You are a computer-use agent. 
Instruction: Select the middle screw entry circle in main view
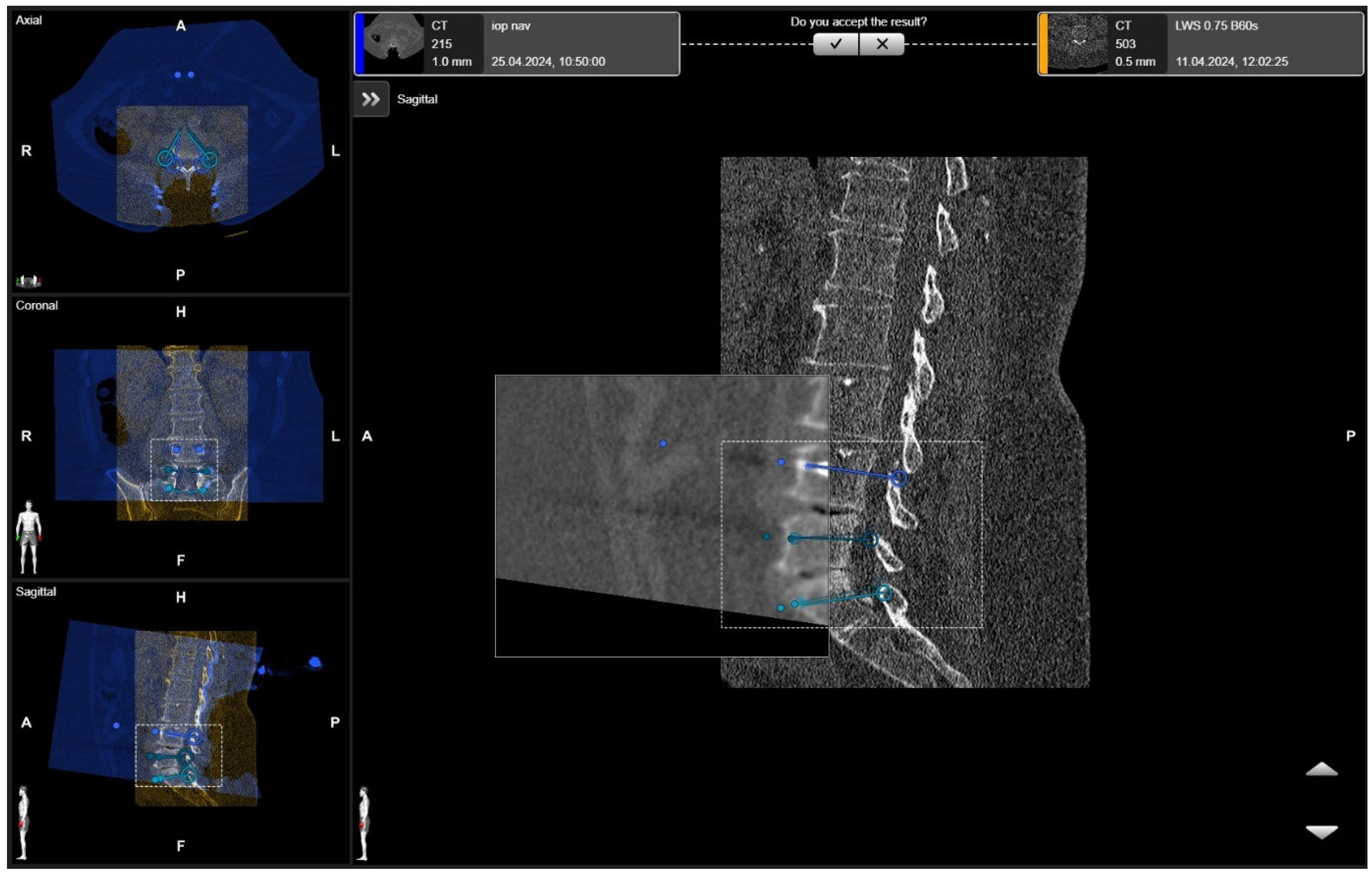[x=870, y=539]
